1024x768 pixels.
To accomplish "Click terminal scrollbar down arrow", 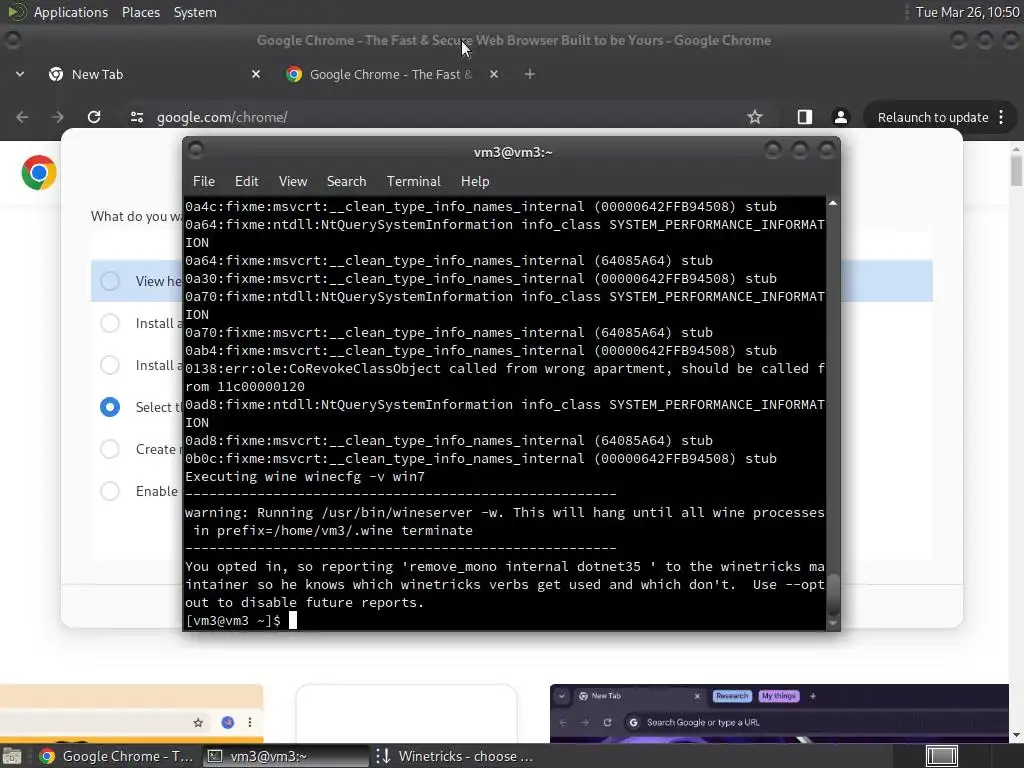I will [833, 624].
